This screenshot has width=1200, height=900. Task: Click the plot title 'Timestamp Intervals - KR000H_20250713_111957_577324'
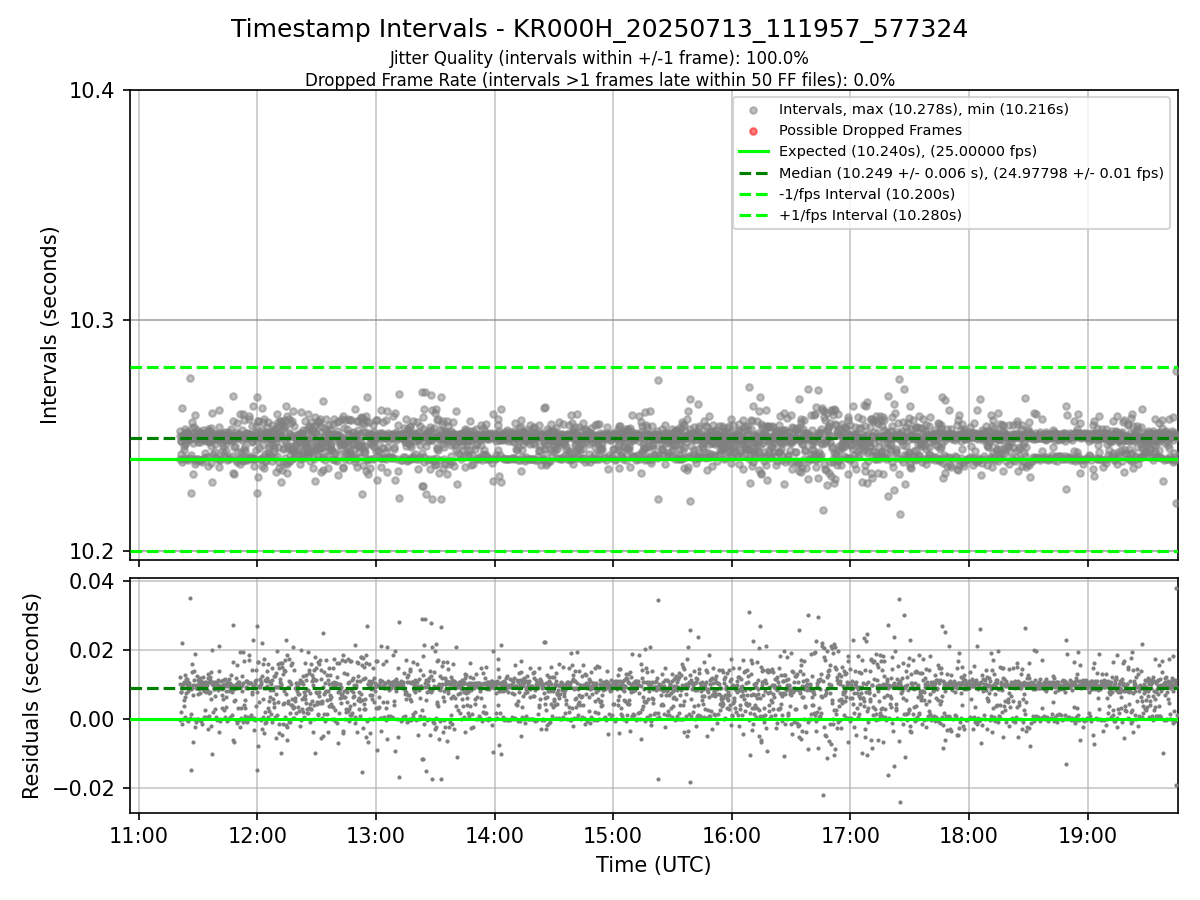[599, 29]
